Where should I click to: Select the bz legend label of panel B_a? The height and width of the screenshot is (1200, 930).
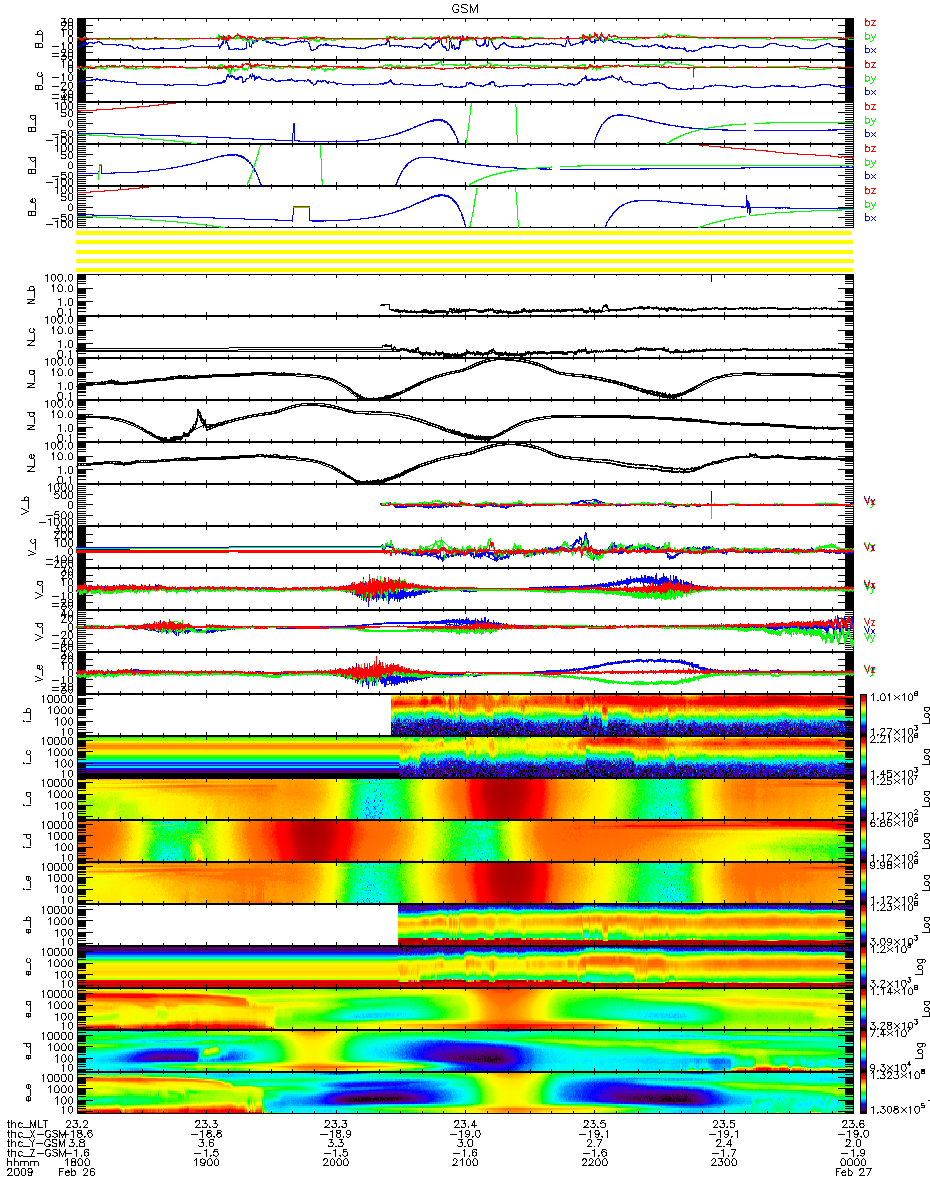[x=869, y=107]
